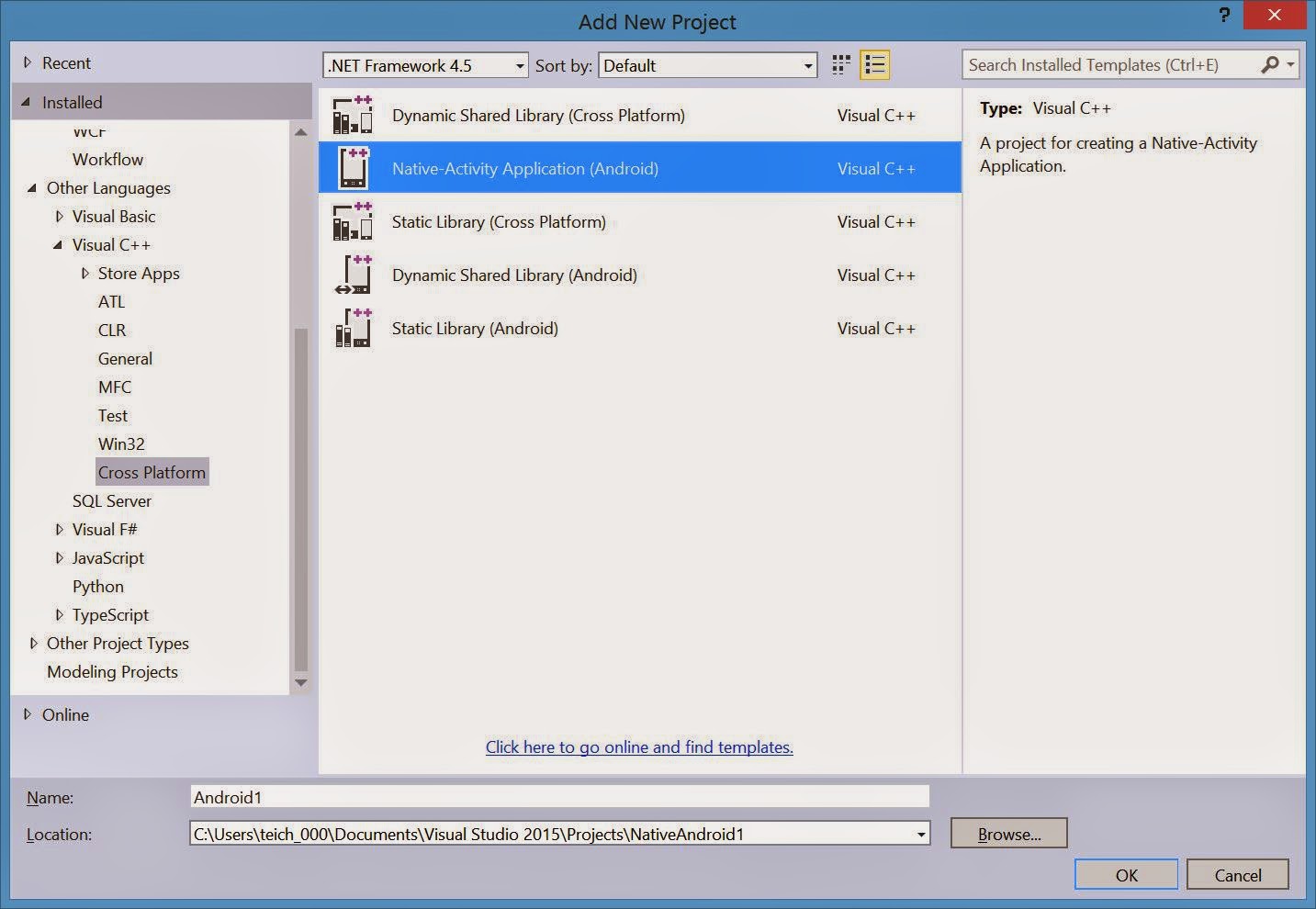Close the Add New Project dialog

pos(1274,15)
